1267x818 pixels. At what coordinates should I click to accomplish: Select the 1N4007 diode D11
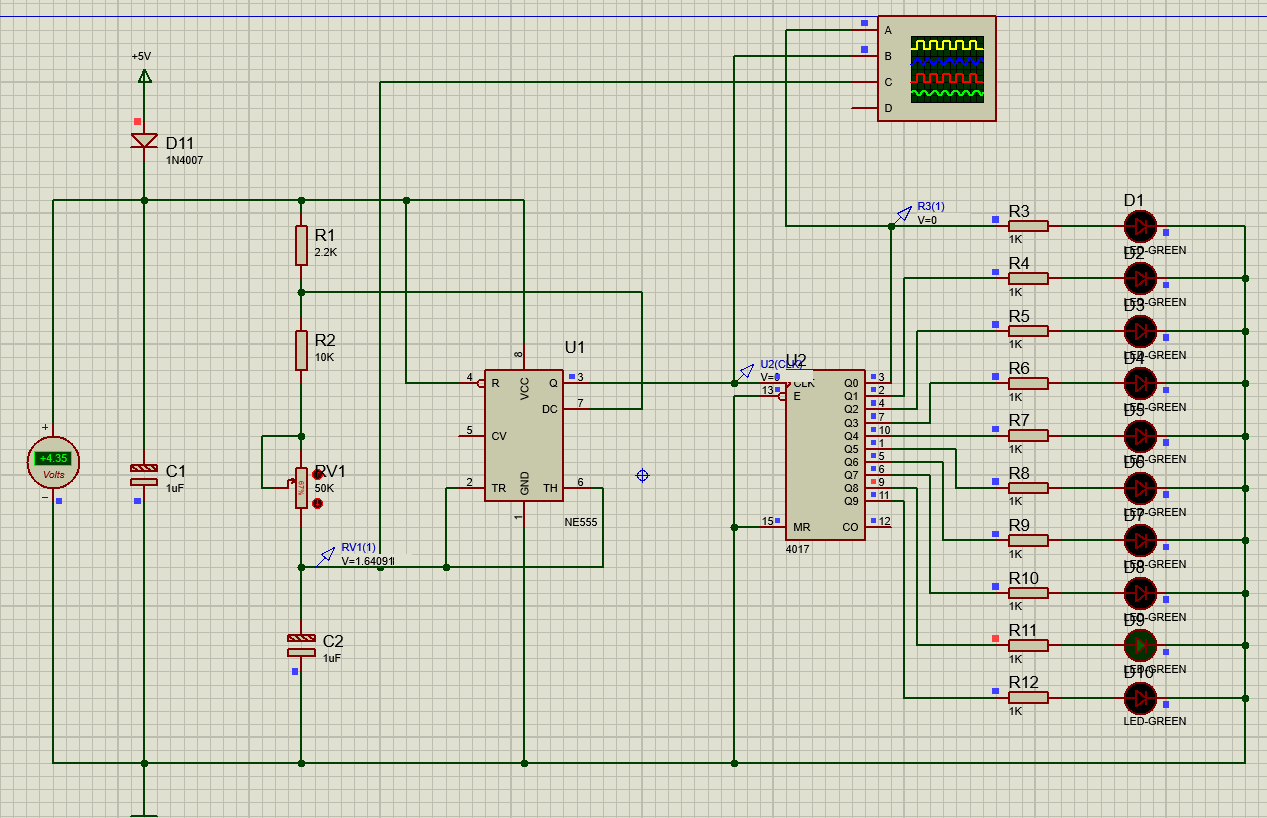click(x=144, y=141)
